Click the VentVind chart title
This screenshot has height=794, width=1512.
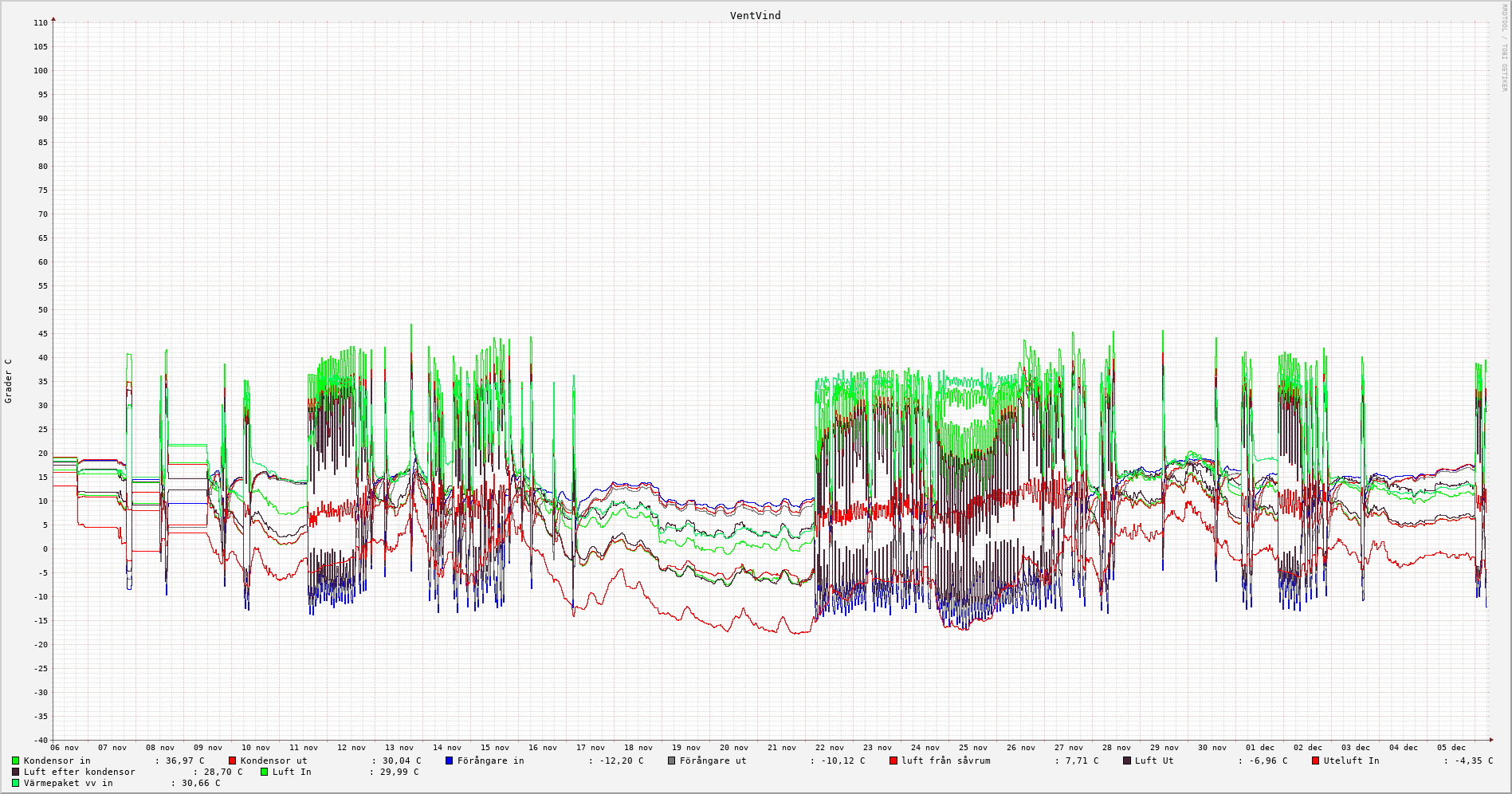755,16
